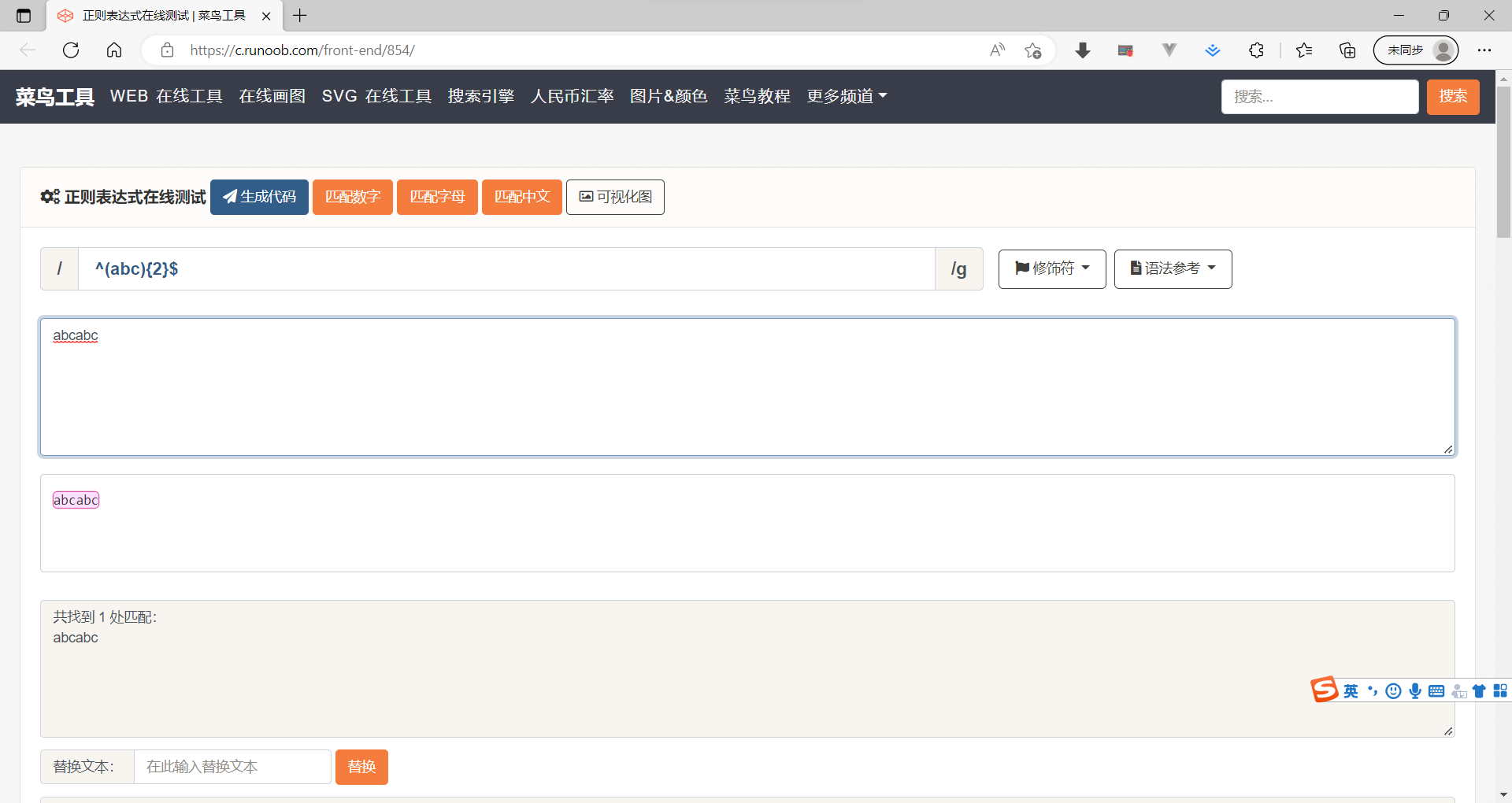Click the 共找到 1 处匹配 result text
The height and width of the screenshot is (803, 1512).
click(x=105, y=617)
